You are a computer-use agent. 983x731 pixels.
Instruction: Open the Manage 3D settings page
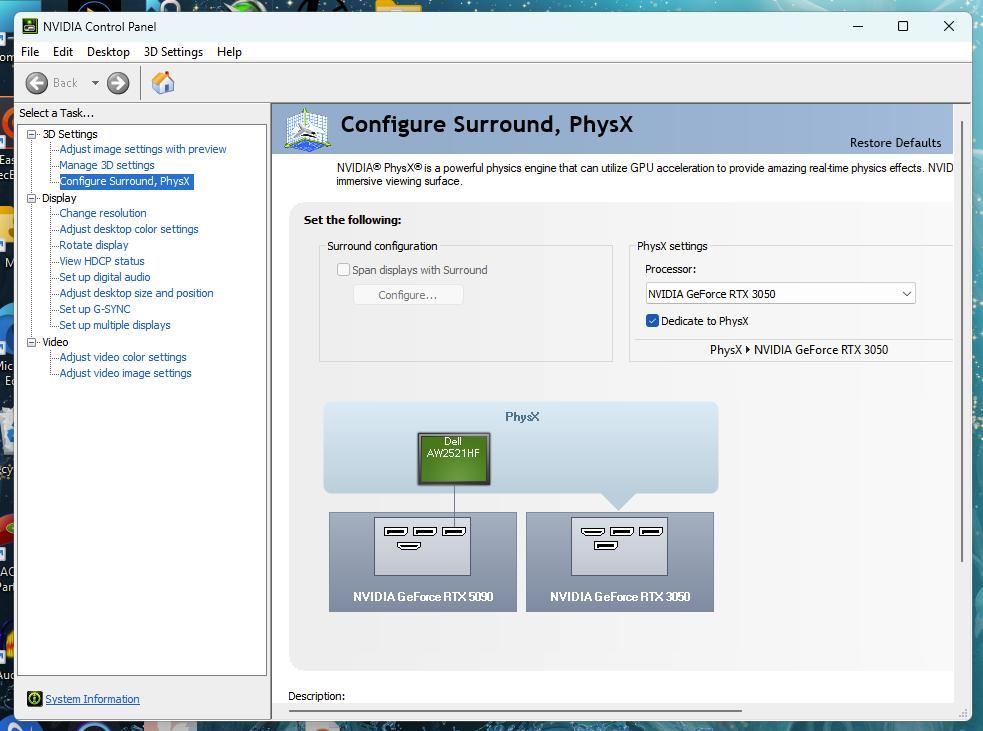click(107, 165)
